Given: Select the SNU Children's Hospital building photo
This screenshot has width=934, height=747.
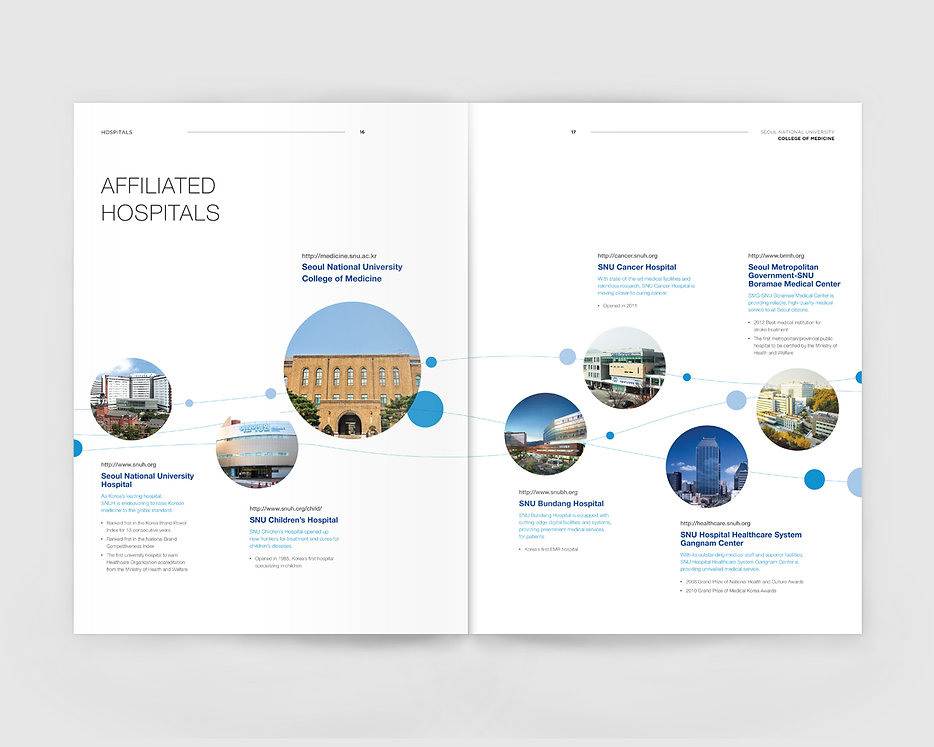Looking at the screenshot, I should coord(256,452).
